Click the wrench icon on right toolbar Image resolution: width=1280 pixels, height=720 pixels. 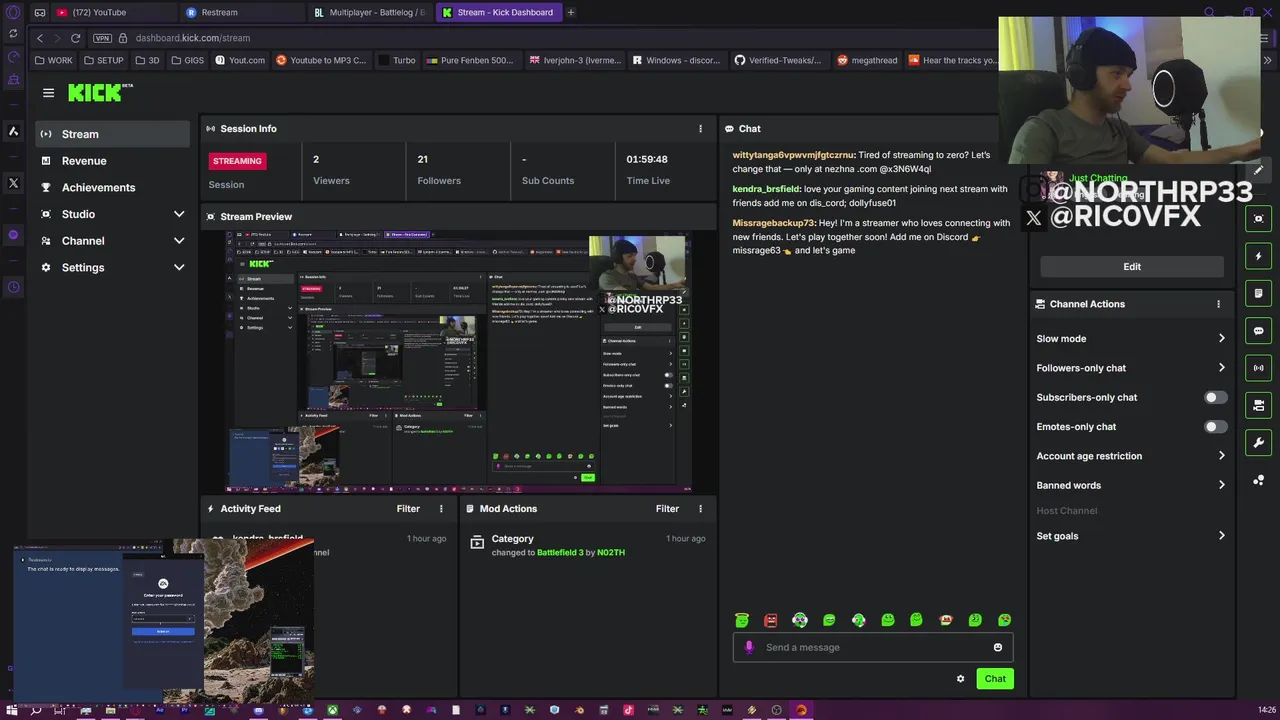click(x=1258, y=442)
